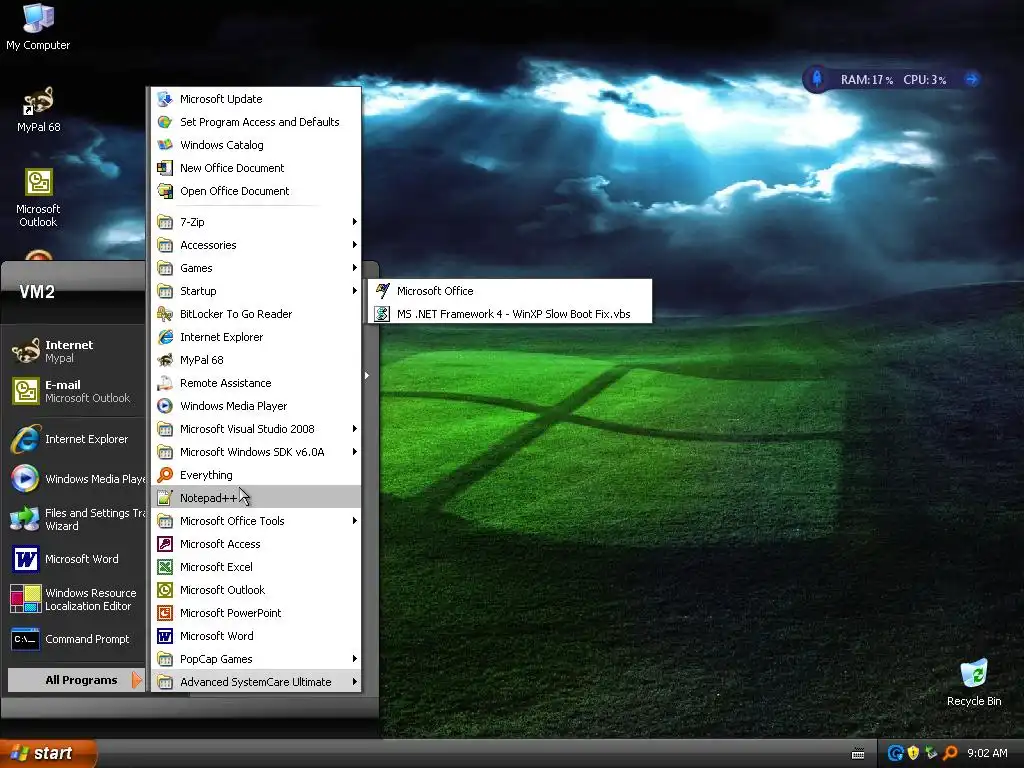Click Microsoft Outlook icon in All Programs

point(165,590)
